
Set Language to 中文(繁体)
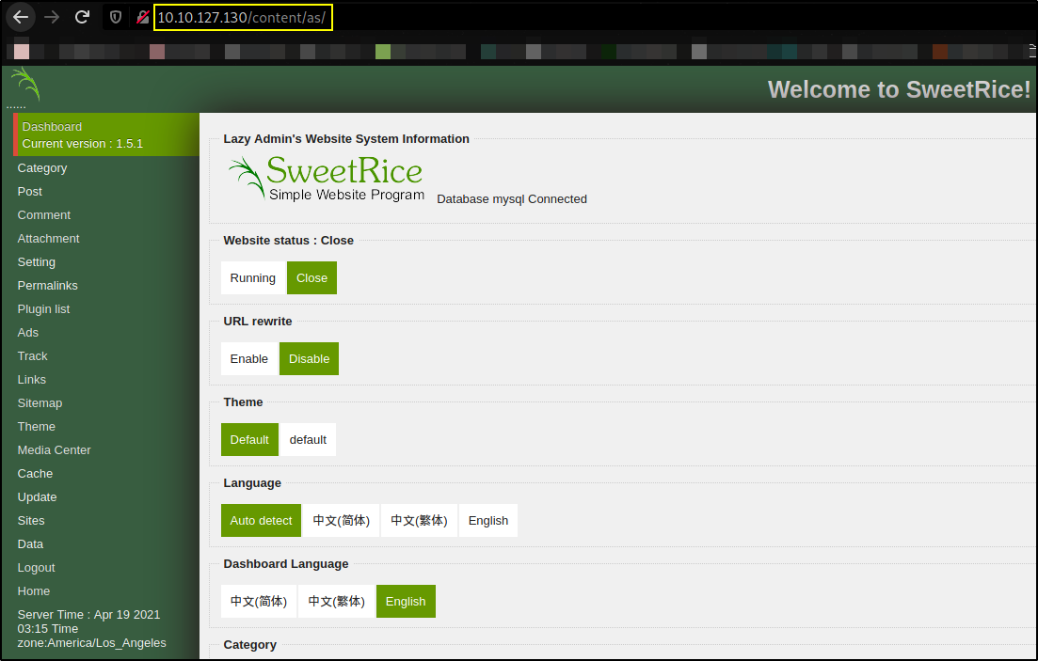(x=419, y=521)
